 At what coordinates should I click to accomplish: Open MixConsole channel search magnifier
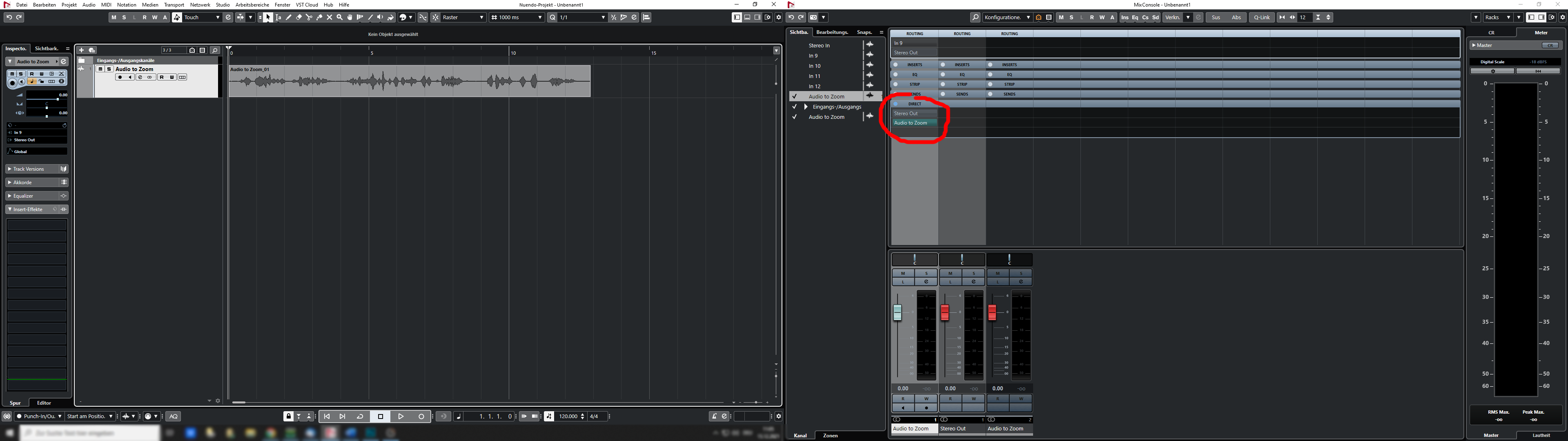click(x=975, y=17)
